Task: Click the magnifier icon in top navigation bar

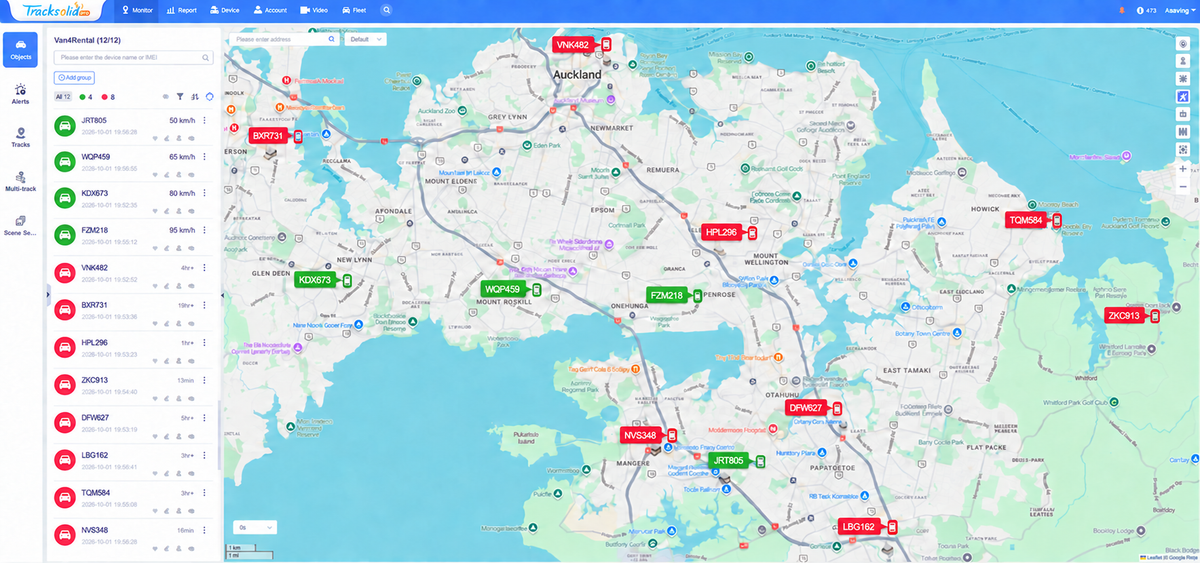Action: 386,10
